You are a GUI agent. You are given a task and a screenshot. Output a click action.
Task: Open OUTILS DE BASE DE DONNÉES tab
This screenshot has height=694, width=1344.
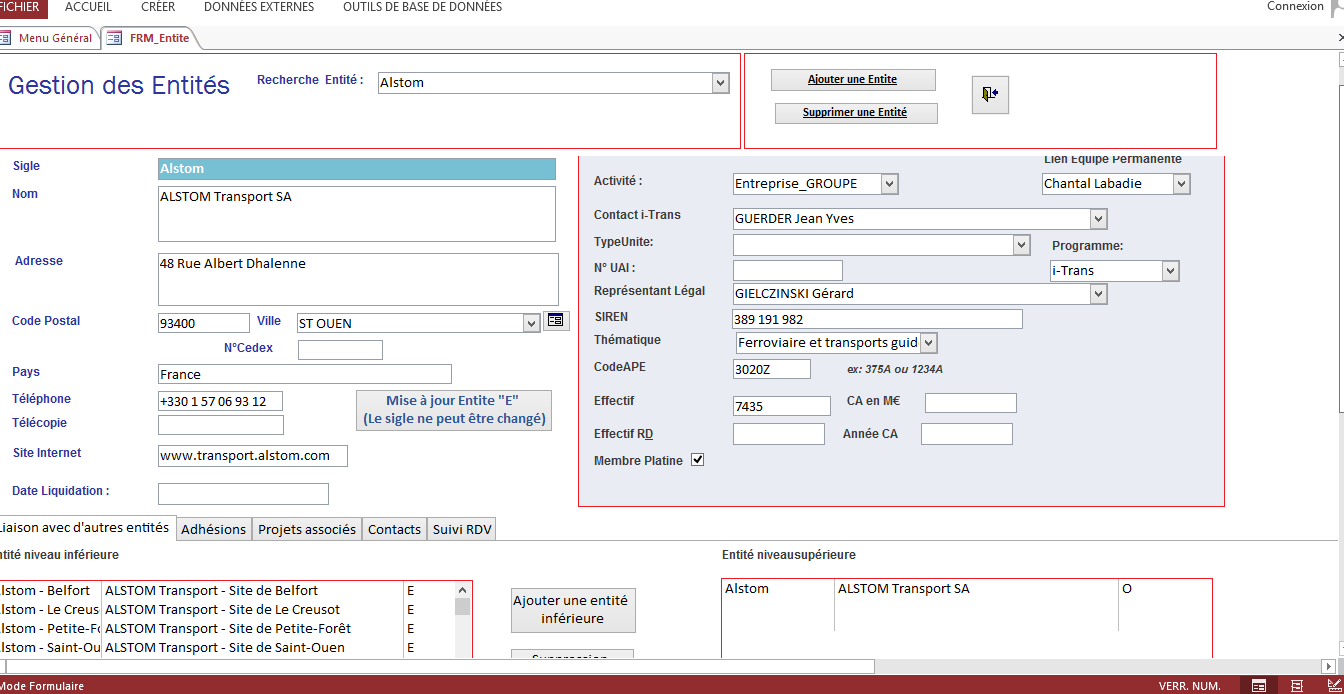423,7
